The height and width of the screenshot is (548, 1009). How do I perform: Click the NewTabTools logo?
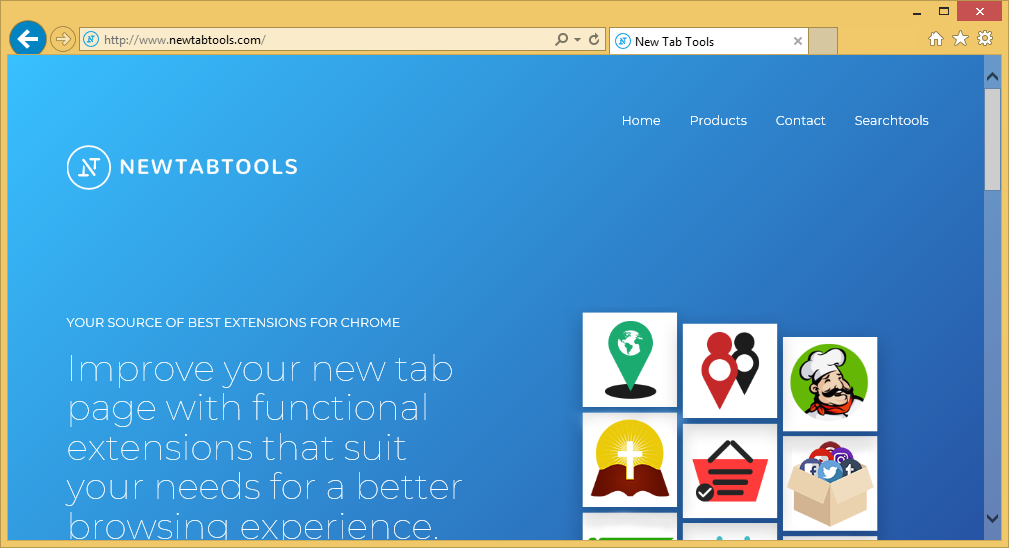182,167
